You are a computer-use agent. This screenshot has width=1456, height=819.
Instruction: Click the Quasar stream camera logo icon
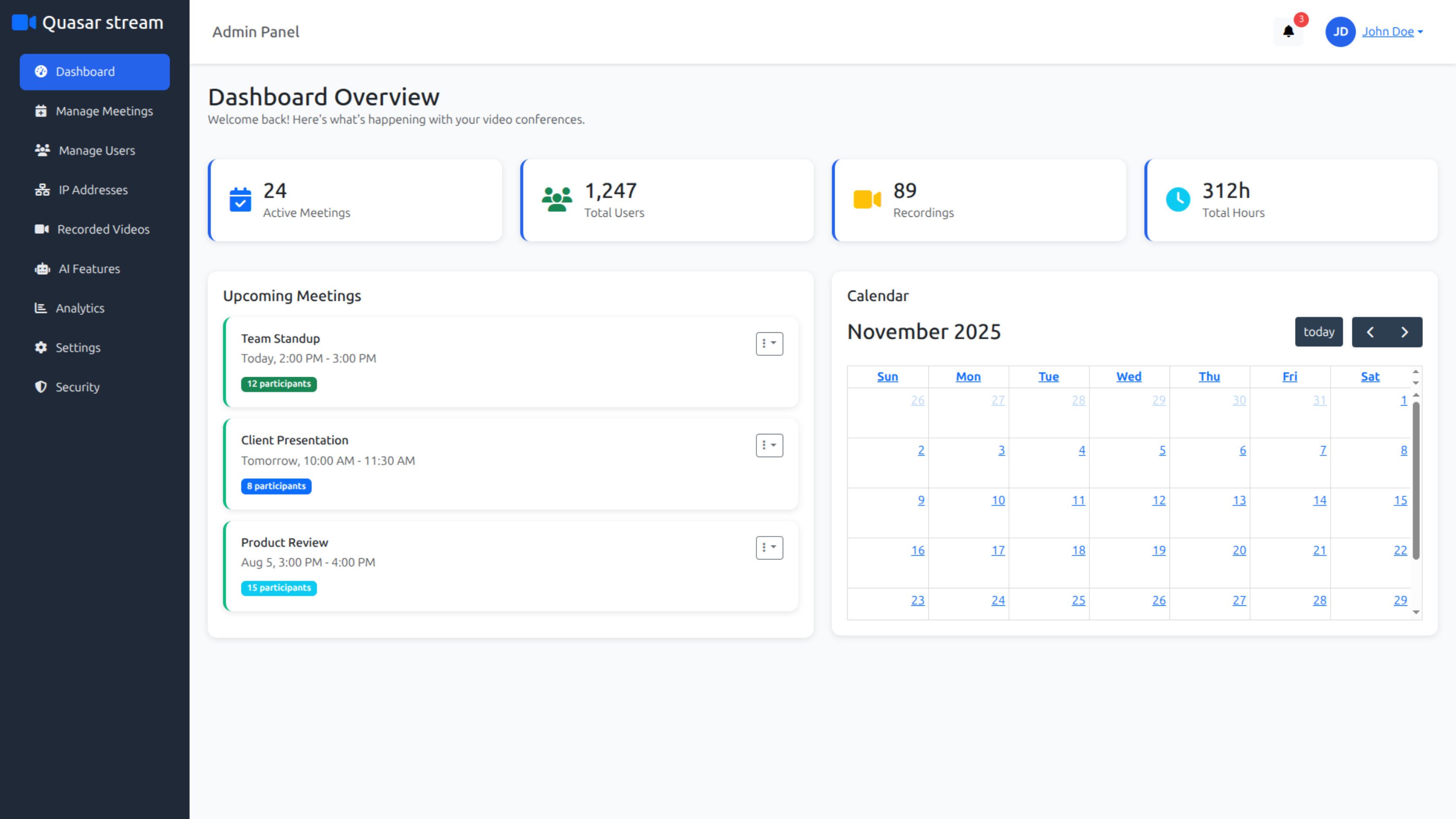24,23
